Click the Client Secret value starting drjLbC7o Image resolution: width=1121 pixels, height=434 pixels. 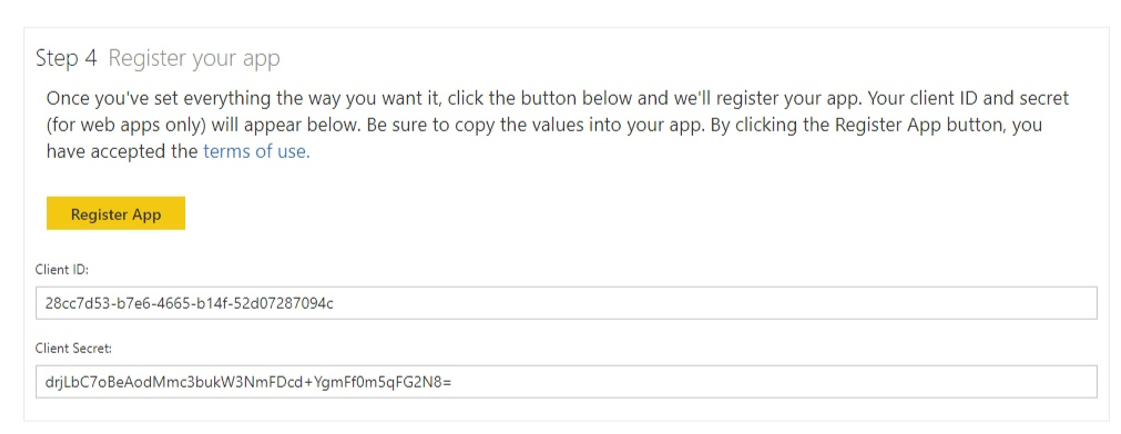click(248, 381)
